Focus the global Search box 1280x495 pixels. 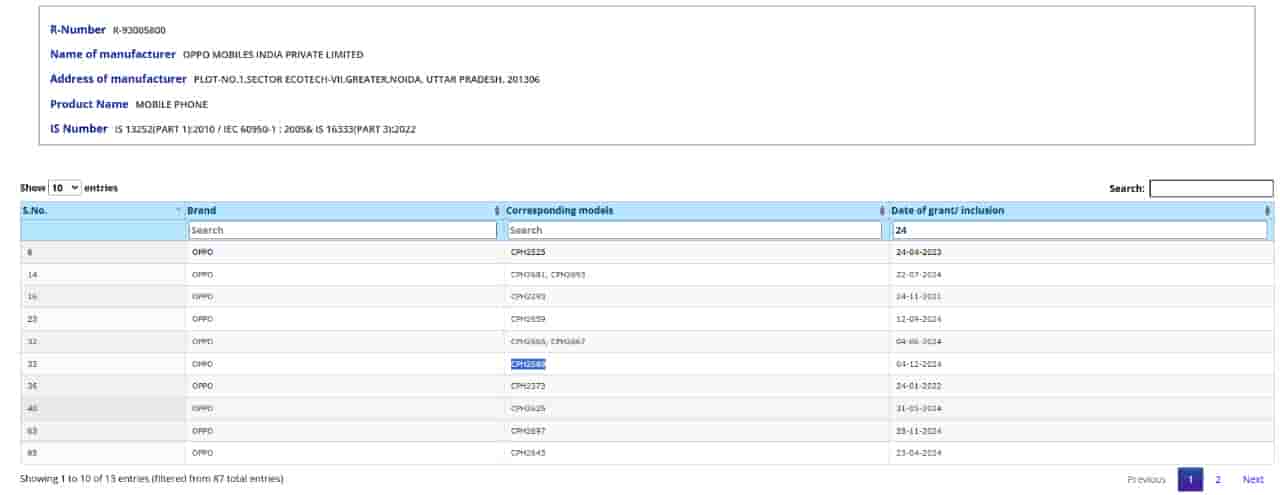[1210, 188]
